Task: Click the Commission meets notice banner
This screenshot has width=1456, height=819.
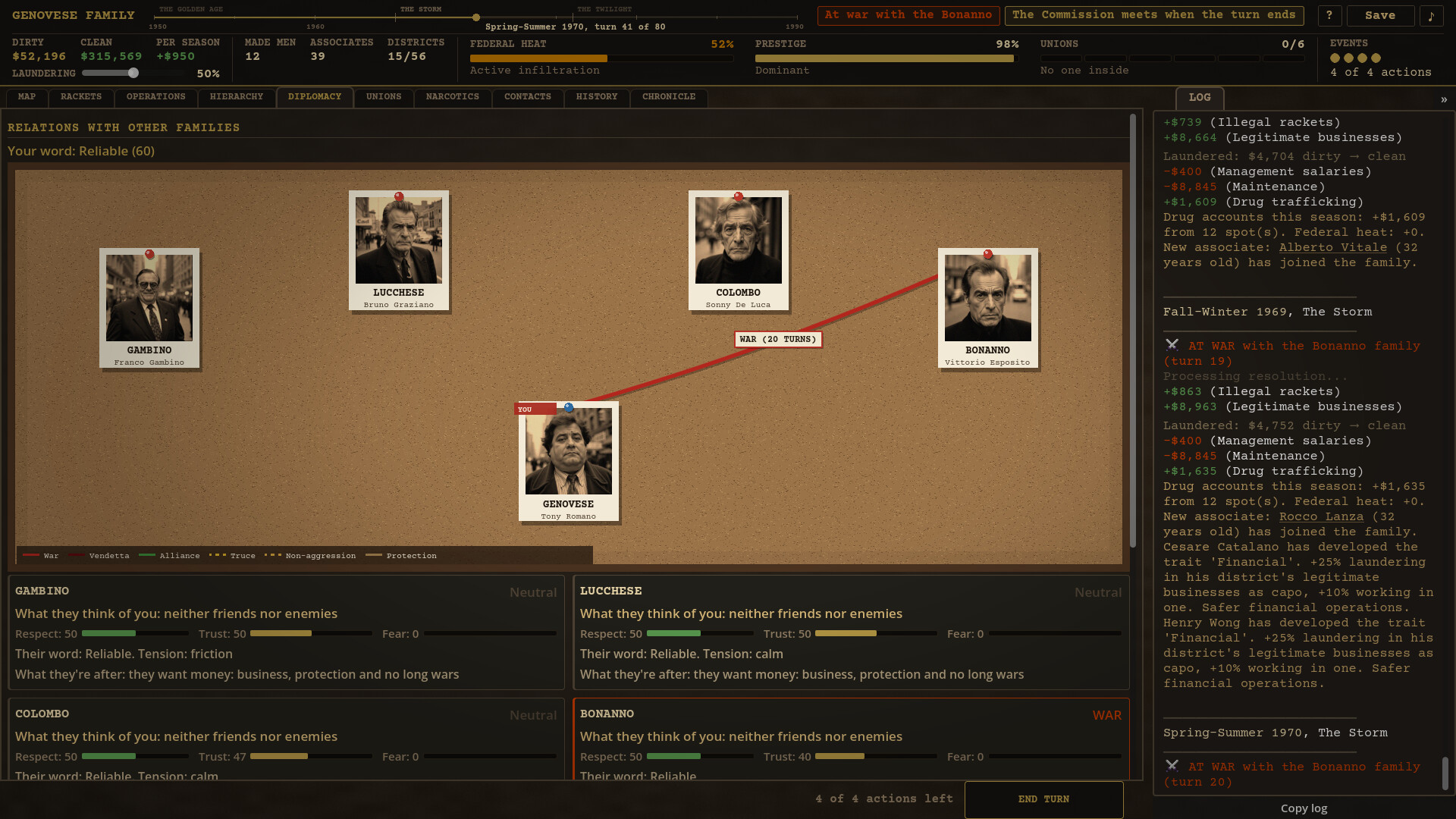Action: tap(1154, 15)
